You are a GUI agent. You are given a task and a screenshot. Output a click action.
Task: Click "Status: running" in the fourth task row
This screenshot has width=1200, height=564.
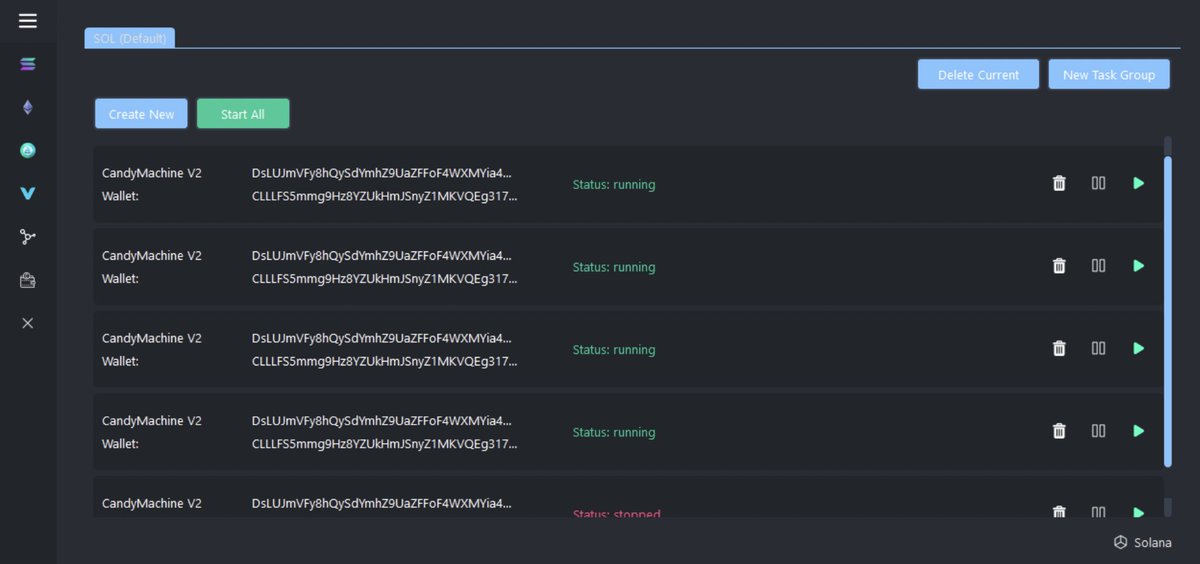(614, 433)
